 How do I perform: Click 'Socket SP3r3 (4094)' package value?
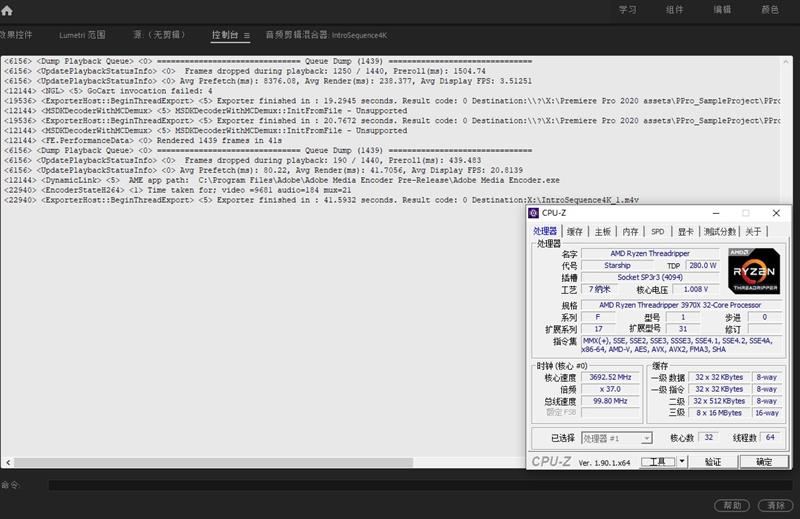click(x=650, y=277)
